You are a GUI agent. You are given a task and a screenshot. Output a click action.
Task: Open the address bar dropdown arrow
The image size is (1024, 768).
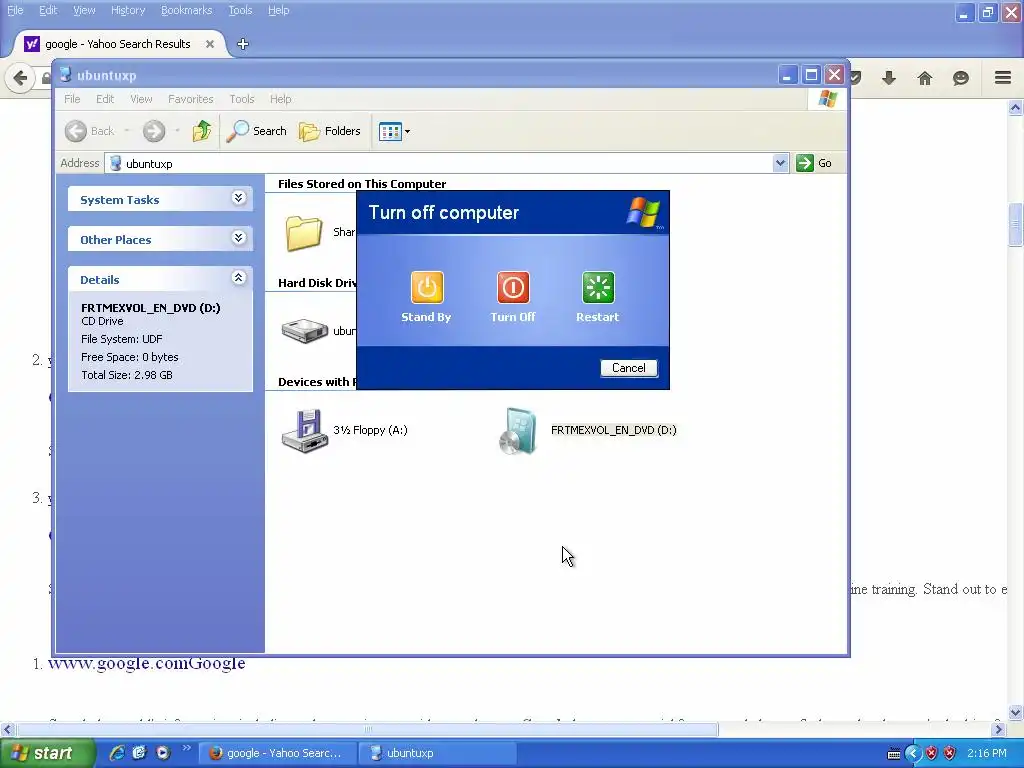780,163
